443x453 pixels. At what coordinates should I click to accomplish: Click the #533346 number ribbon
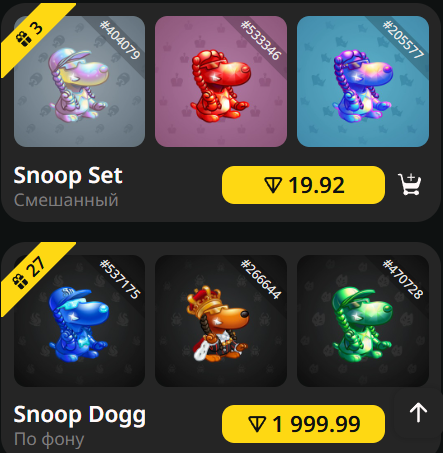click(261, 41)
